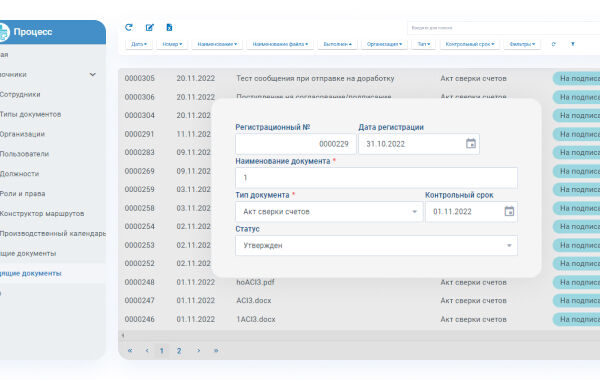
Task: Open the Фильтры dropdown
Action: tap(522, 44)
